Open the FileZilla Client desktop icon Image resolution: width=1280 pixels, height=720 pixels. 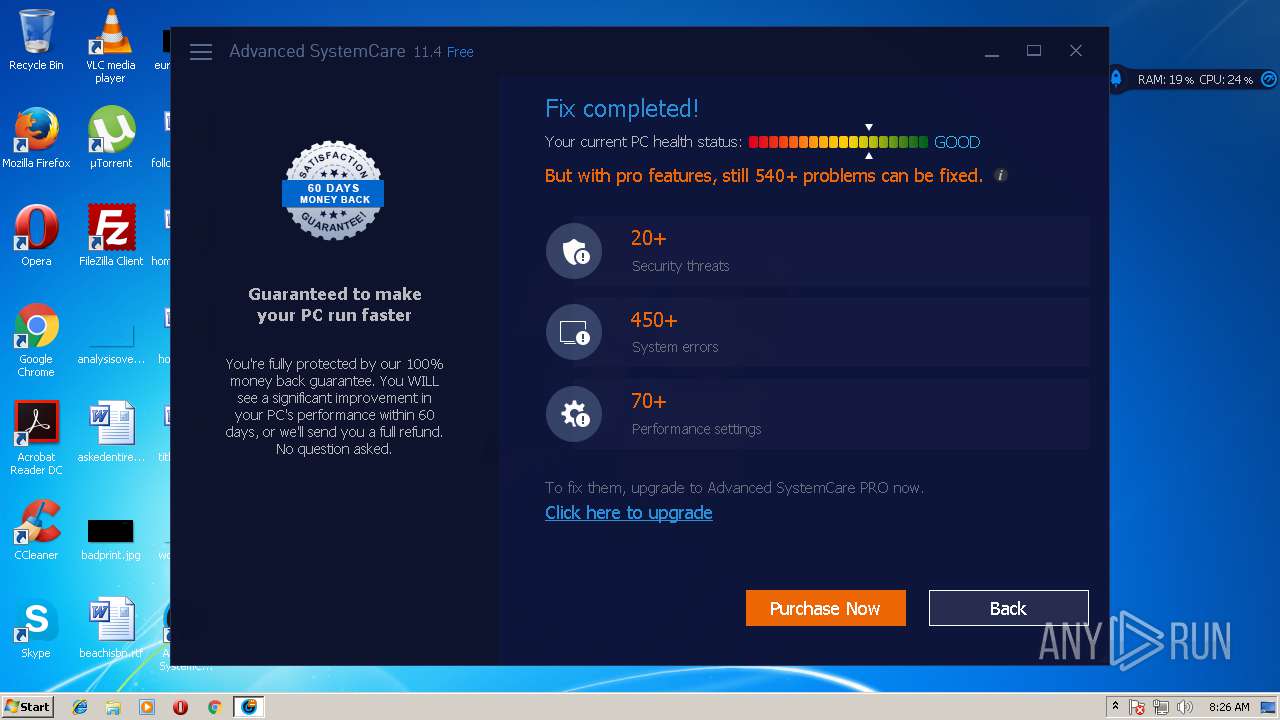110,236
